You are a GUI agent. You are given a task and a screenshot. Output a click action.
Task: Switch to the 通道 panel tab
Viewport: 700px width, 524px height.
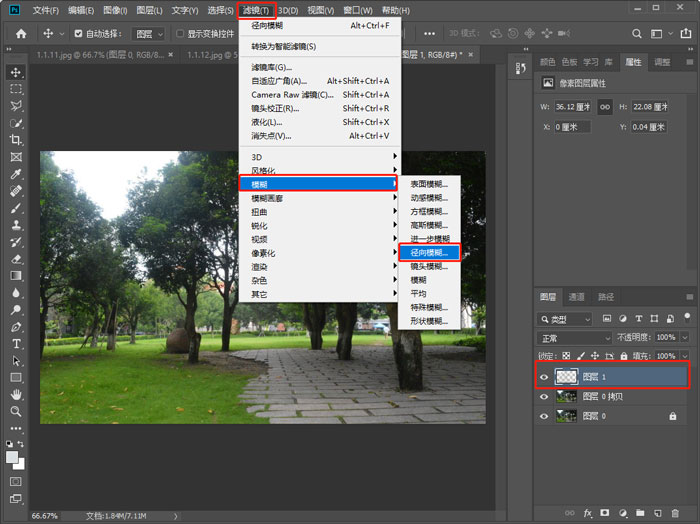(576, 297)
